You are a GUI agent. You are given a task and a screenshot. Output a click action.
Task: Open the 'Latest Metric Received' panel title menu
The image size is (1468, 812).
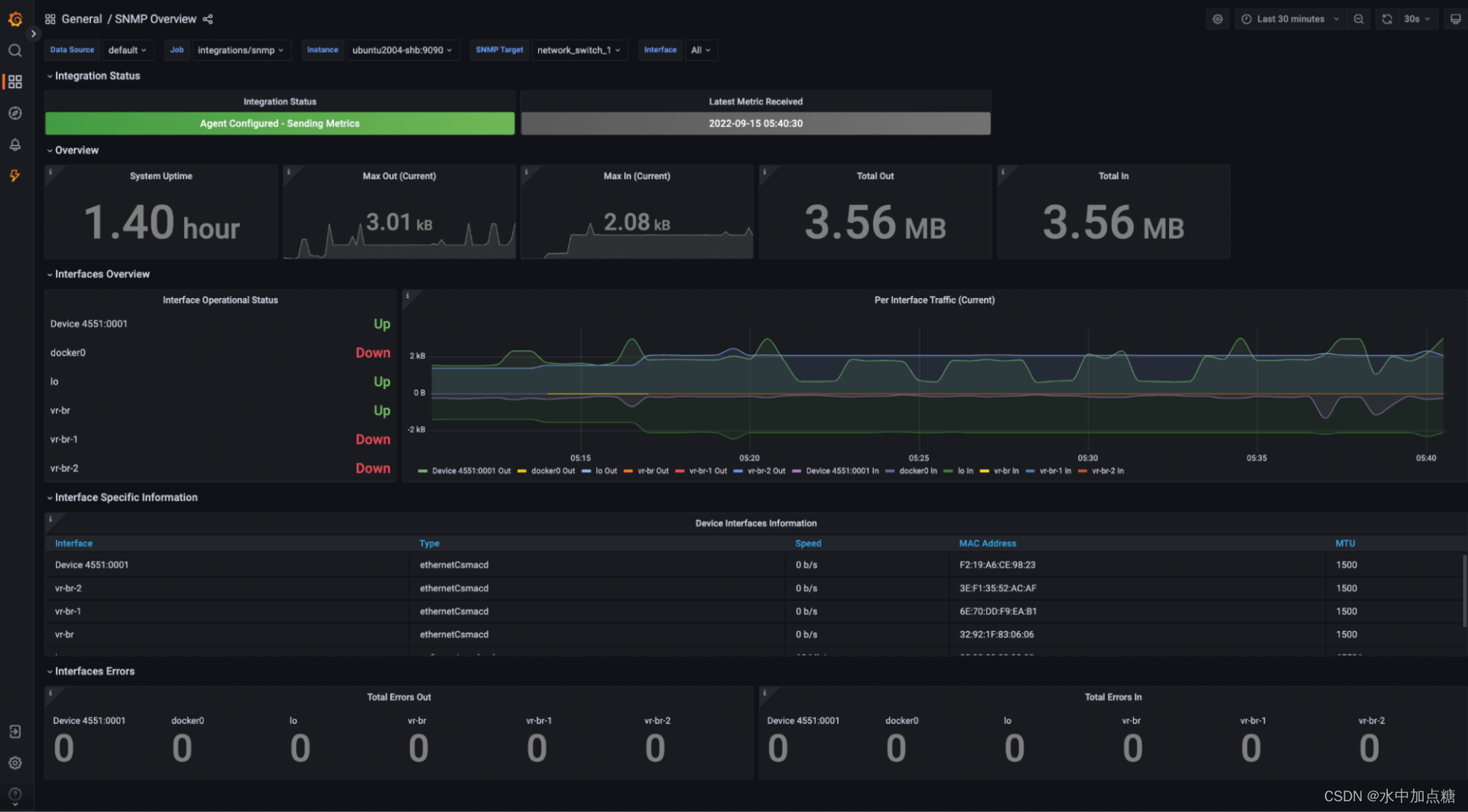pos(755,102)
